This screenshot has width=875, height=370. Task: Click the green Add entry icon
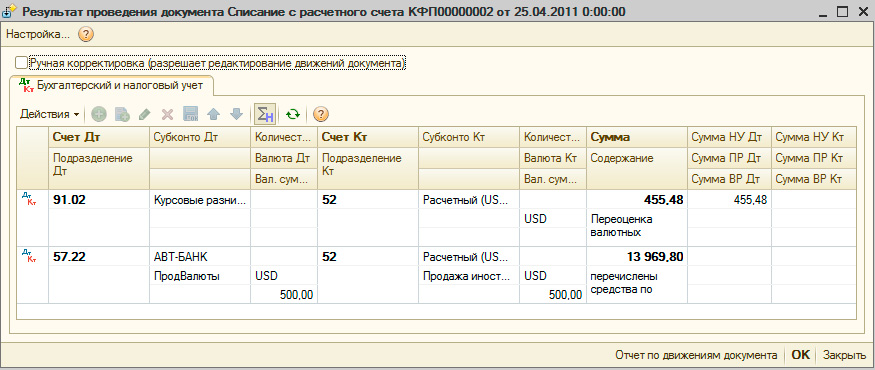(x=99, y=114)
